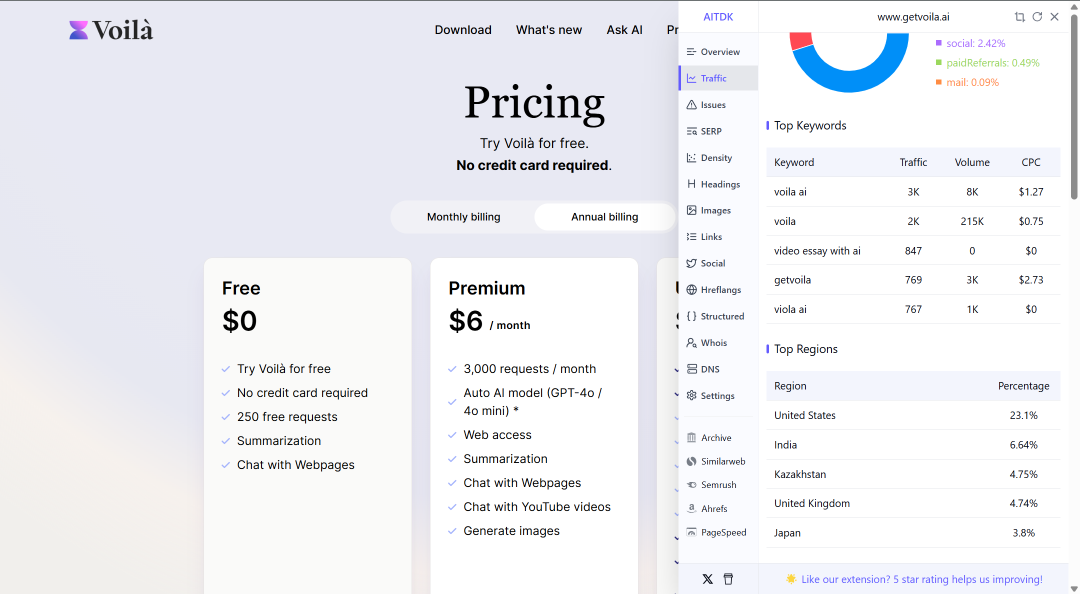Click the Hreflangs globe icon
Viewport: 1080px width, 594px height.
pos(692,289)
